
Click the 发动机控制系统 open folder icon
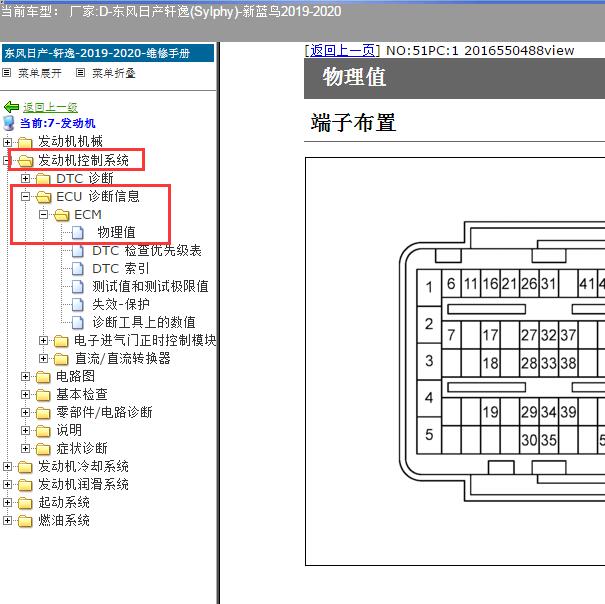pos(25,161)
